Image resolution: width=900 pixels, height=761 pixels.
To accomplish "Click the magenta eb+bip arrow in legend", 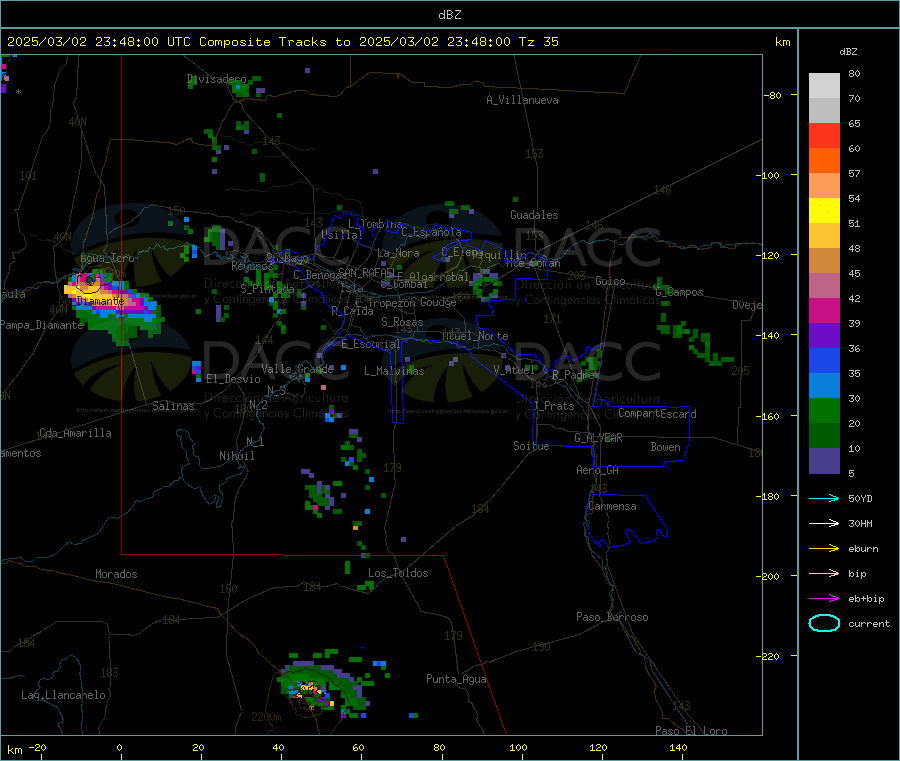I will (824, 599).
